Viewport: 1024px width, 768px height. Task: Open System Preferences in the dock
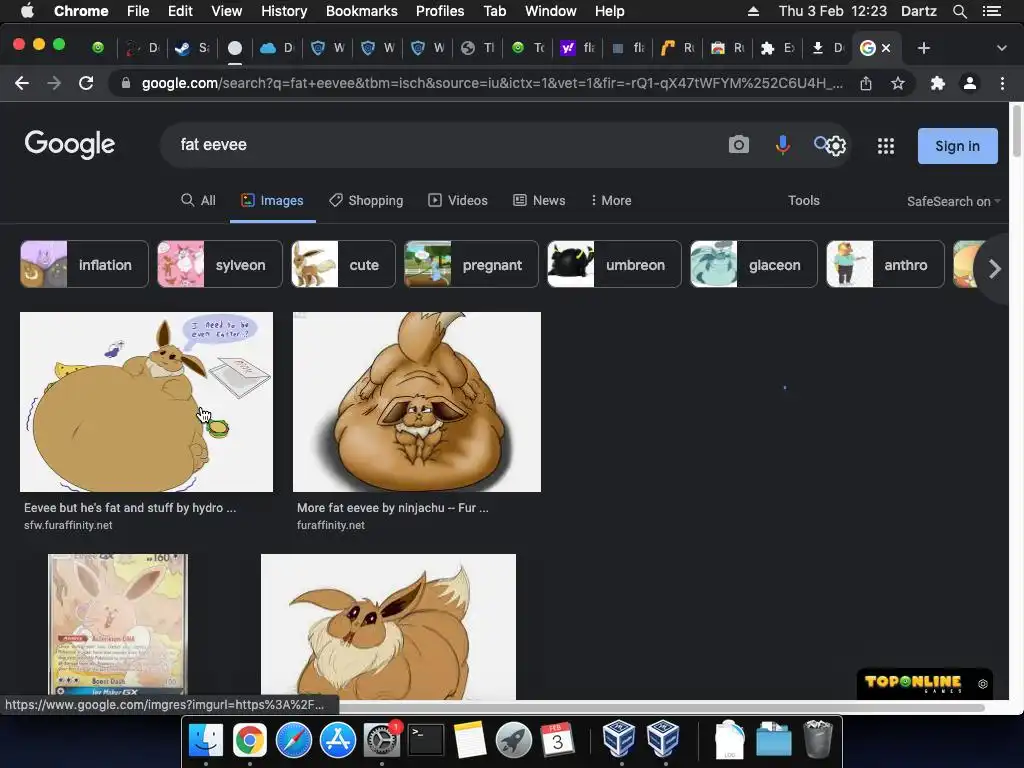(381, 740)
